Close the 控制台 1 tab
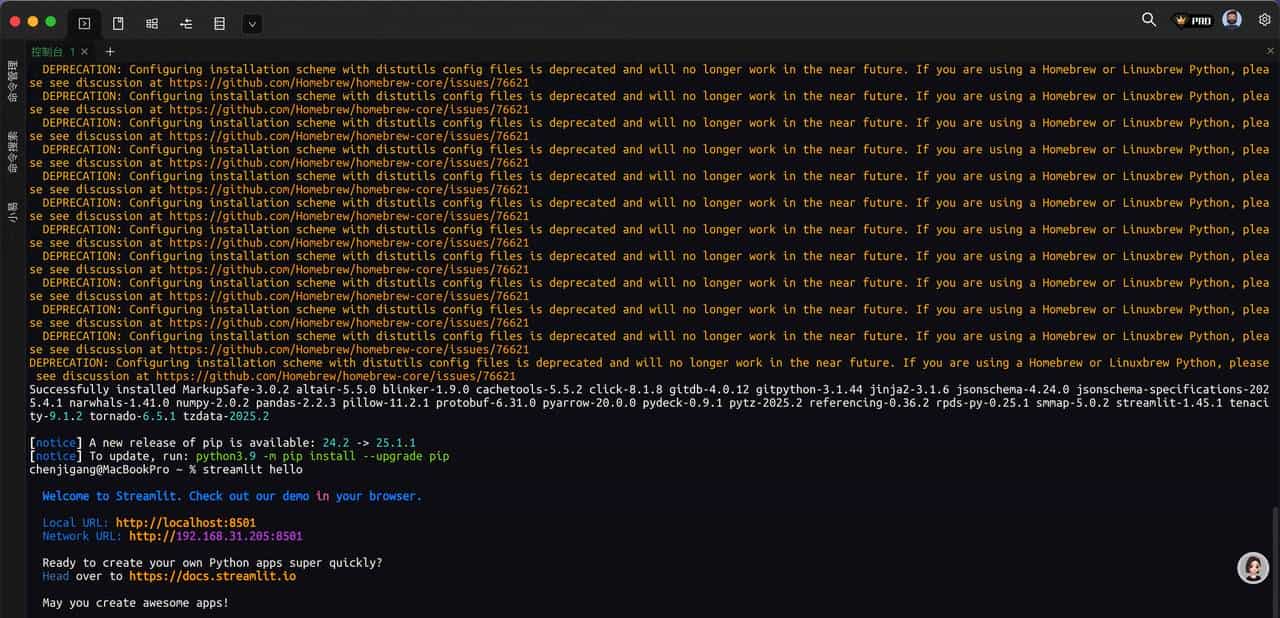This screenshot has width=1280, height=618. point(85,51)
